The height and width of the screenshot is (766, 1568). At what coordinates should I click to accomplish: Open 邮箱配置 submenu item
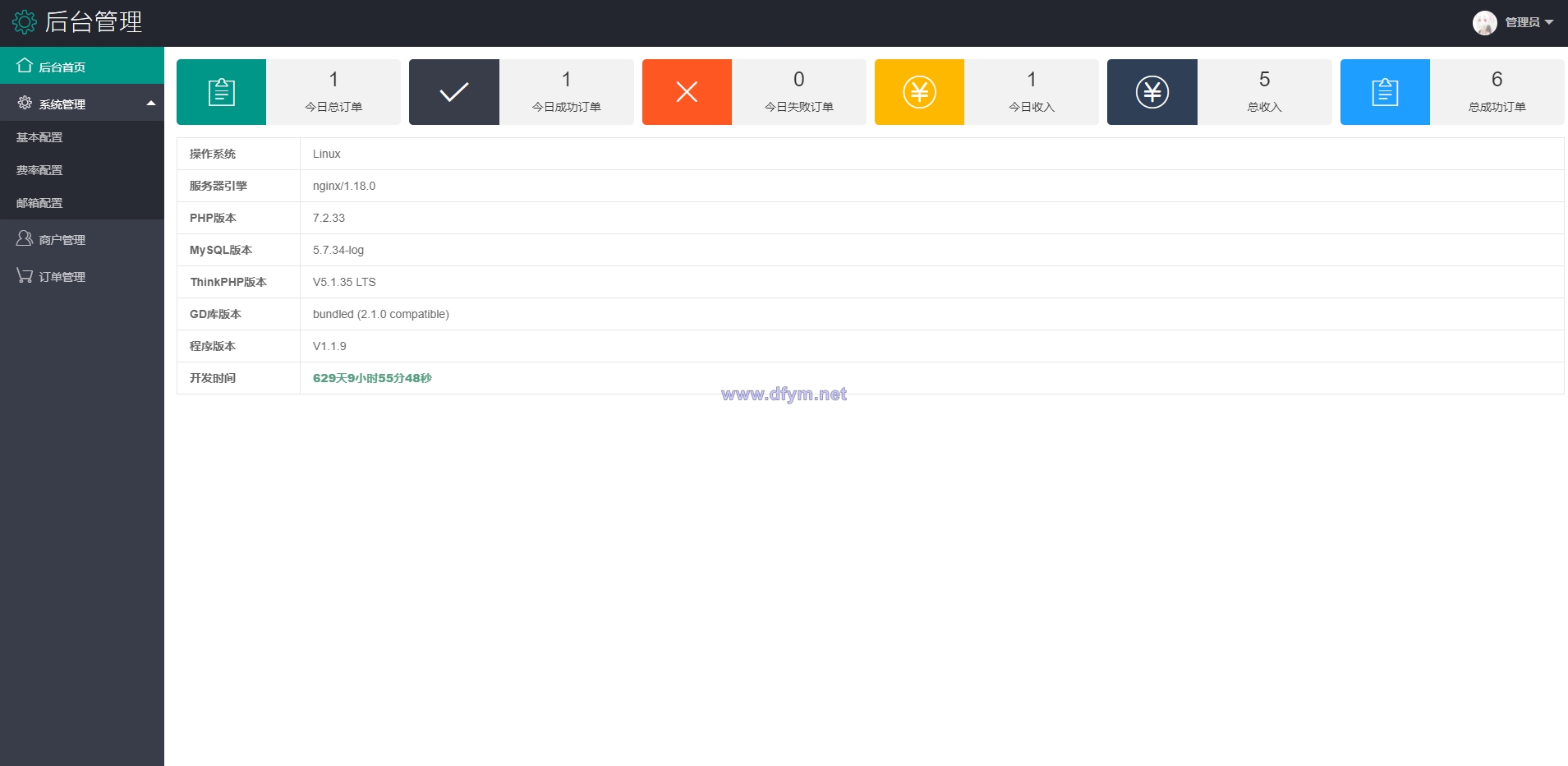[82, 203]
